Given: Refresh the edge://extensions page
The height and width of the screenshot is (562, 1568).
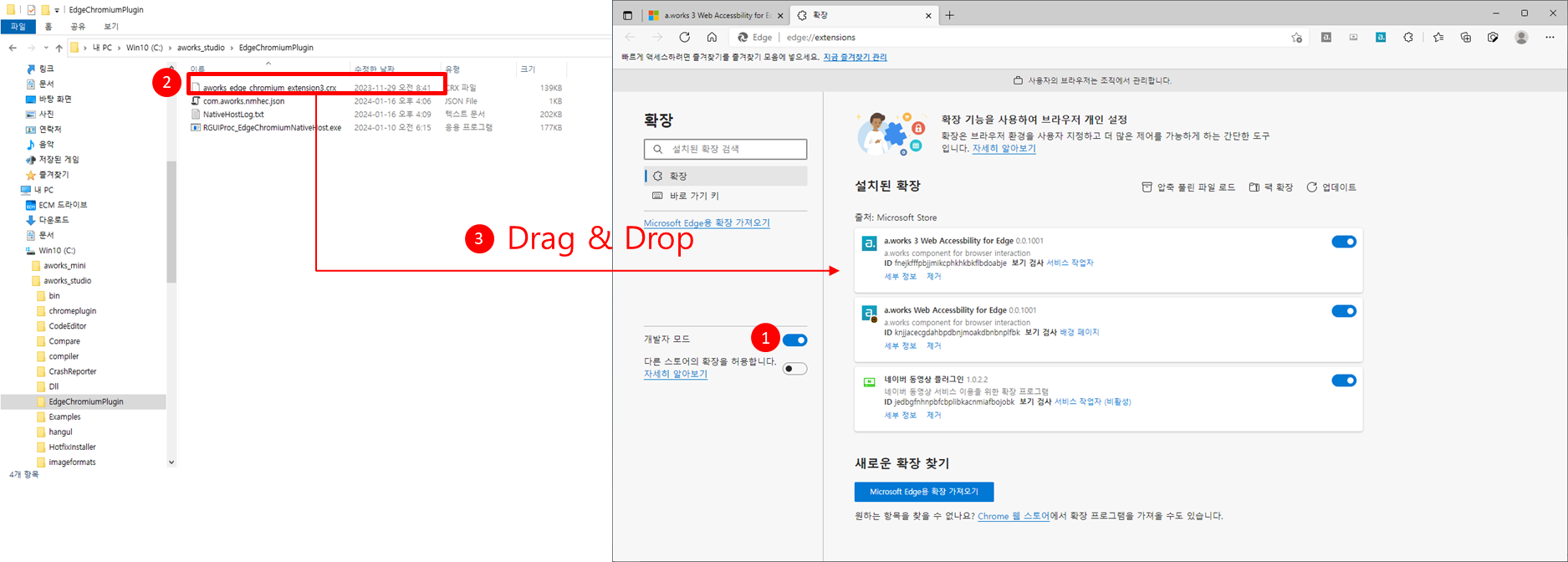Looking at the screenshot, I should click(x=684, y=37).
